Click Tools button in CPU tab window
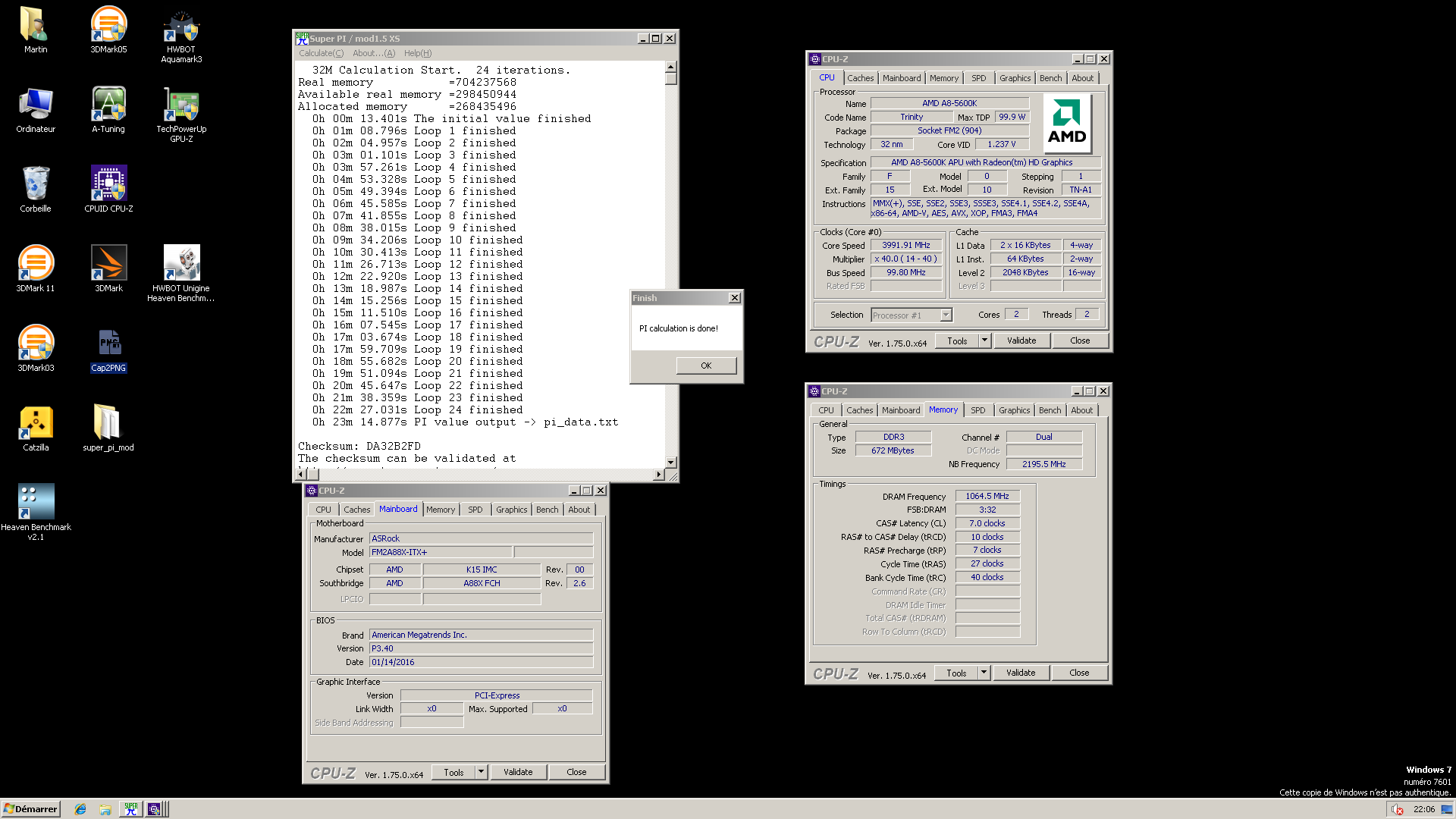The width and height of the screenshot is (1456, 819). (x=957, y=340)
